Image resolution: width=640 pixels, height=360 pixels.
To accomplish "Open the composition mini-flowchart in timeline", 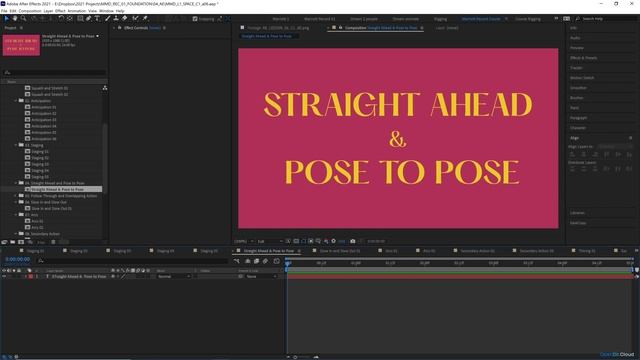I will click(237, 261).
